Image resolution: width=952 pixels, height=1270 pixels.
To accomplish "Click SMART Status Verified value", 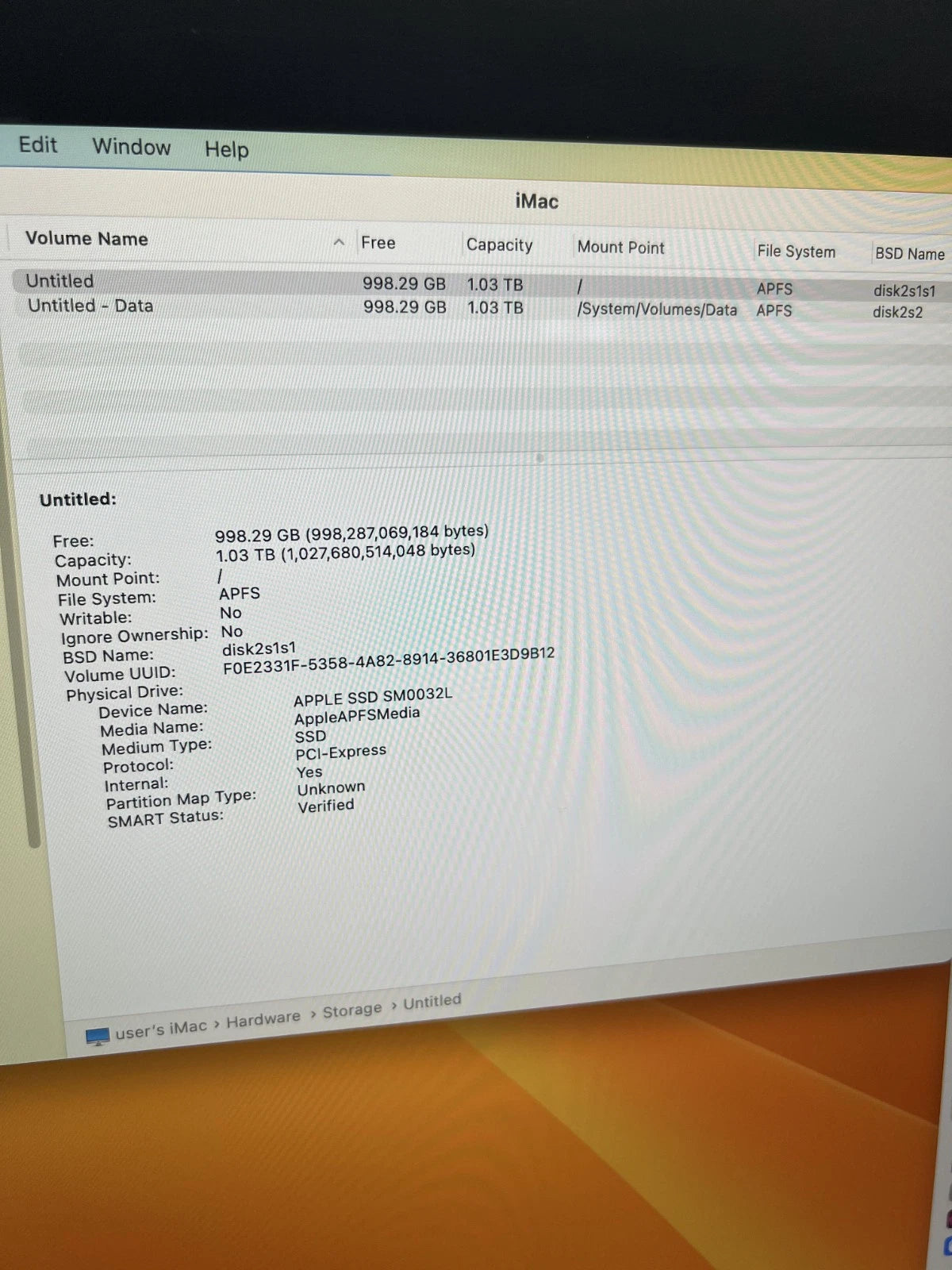I will [x=326, y=806].
